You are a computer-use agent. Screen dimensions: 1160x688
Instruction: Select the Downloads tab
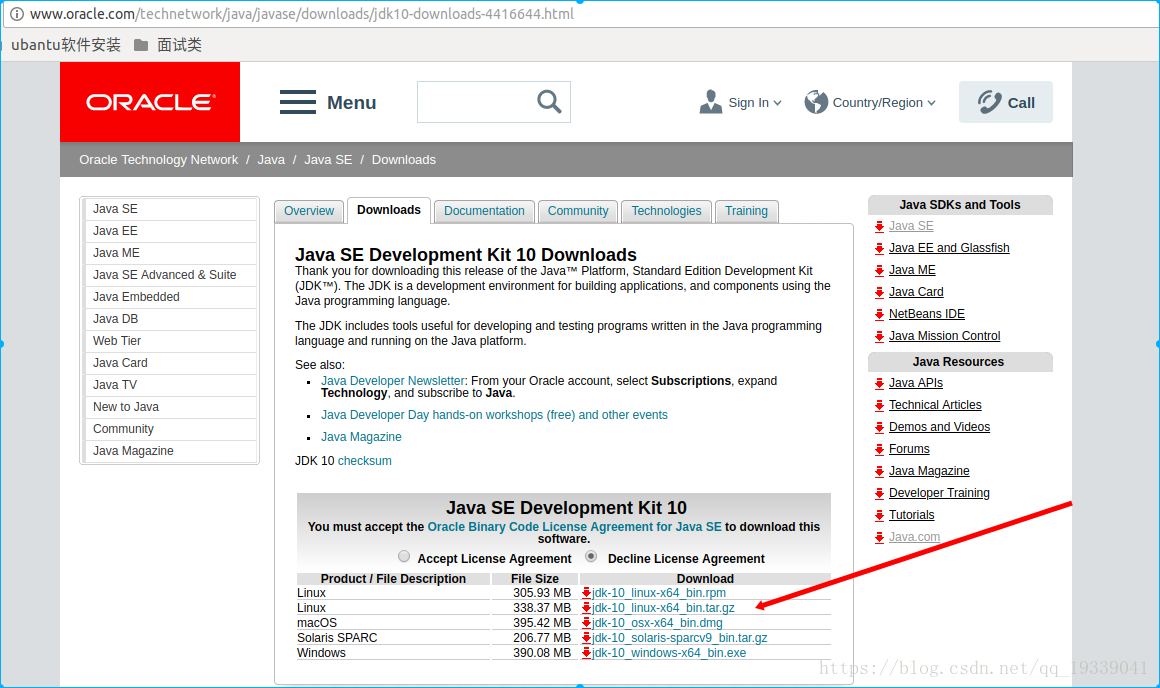389,210
